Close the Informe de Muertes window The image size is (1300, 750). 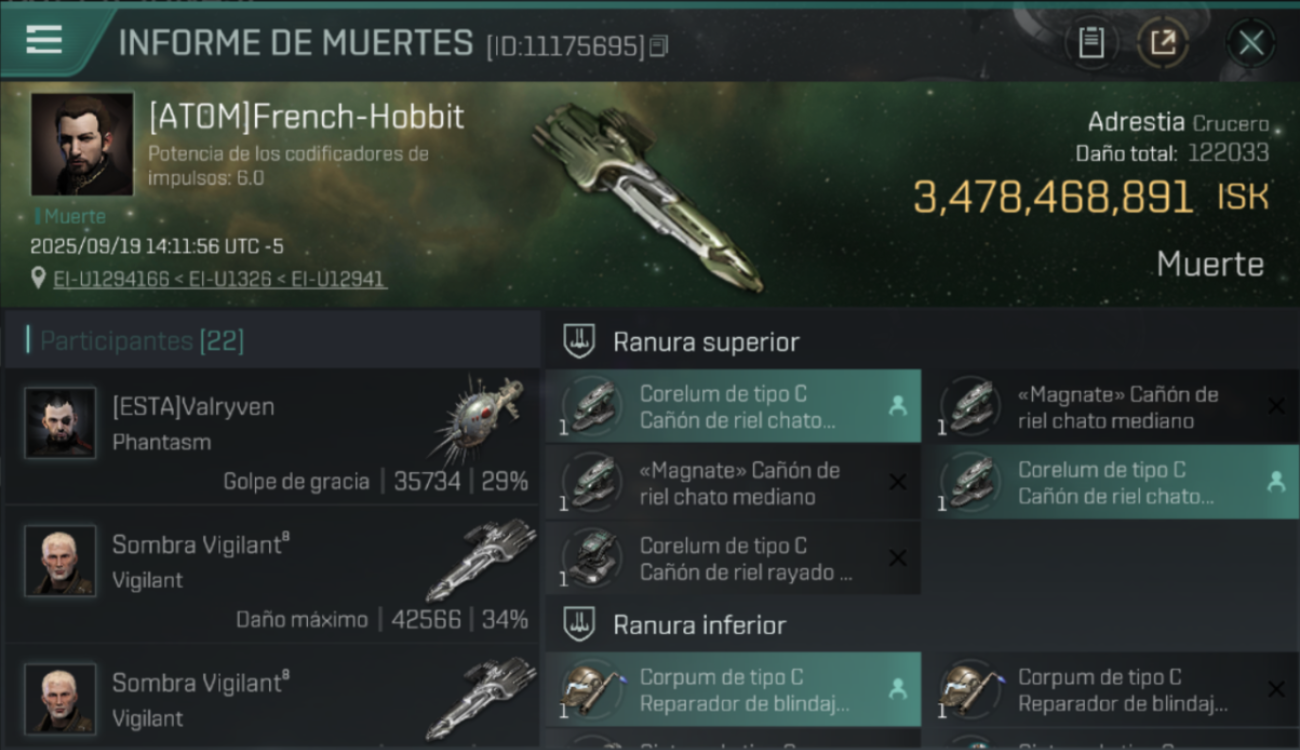click(x=1251, y=43)
